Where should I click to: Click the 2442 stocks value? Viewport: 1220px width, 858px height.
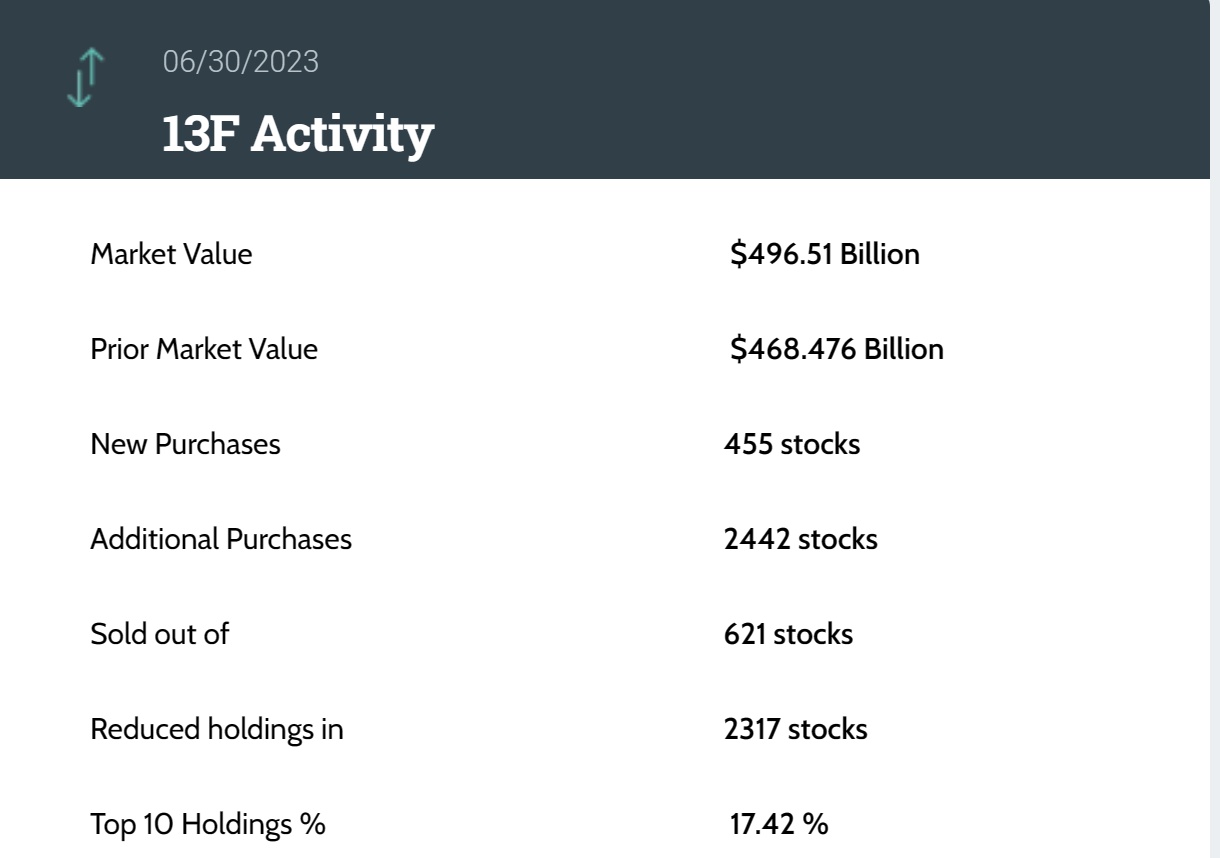pos(800,539)
